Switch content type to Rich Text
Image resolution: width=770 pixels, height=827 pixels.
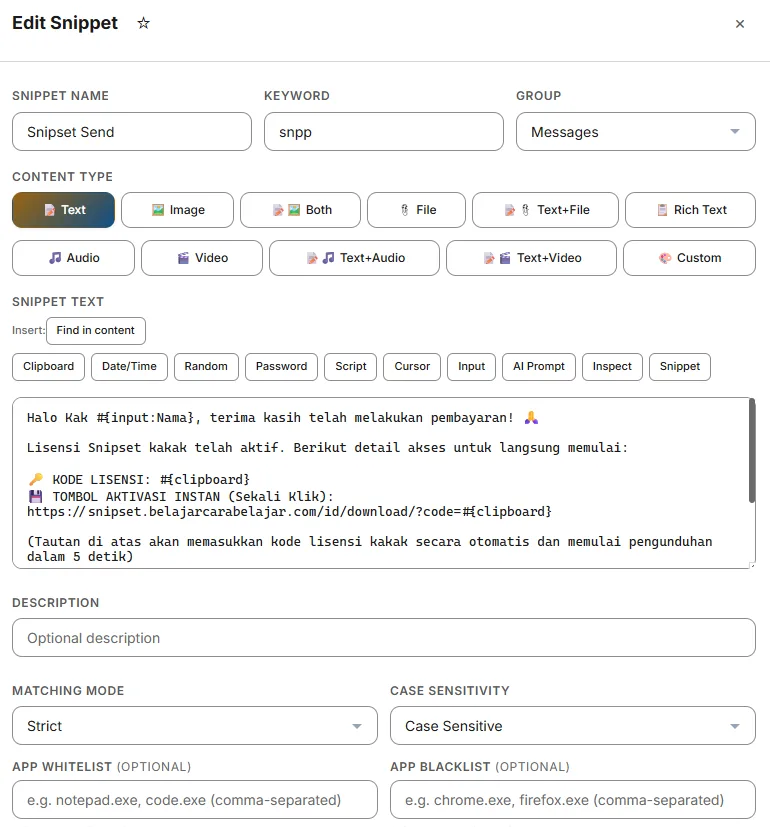pyautogui.click(x=690, y=210)
